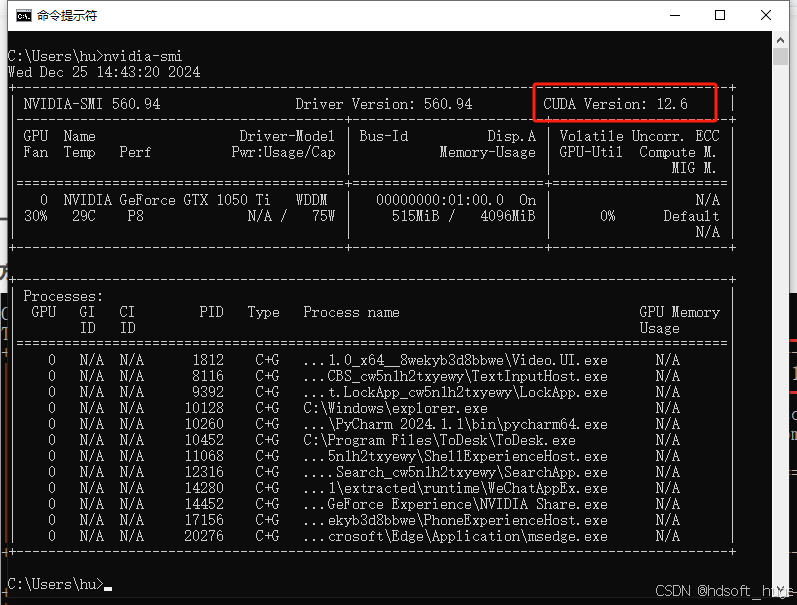Click PID 8116 in the process list
The height and width of the screenshot is (605, 797).
click(208, 376)
